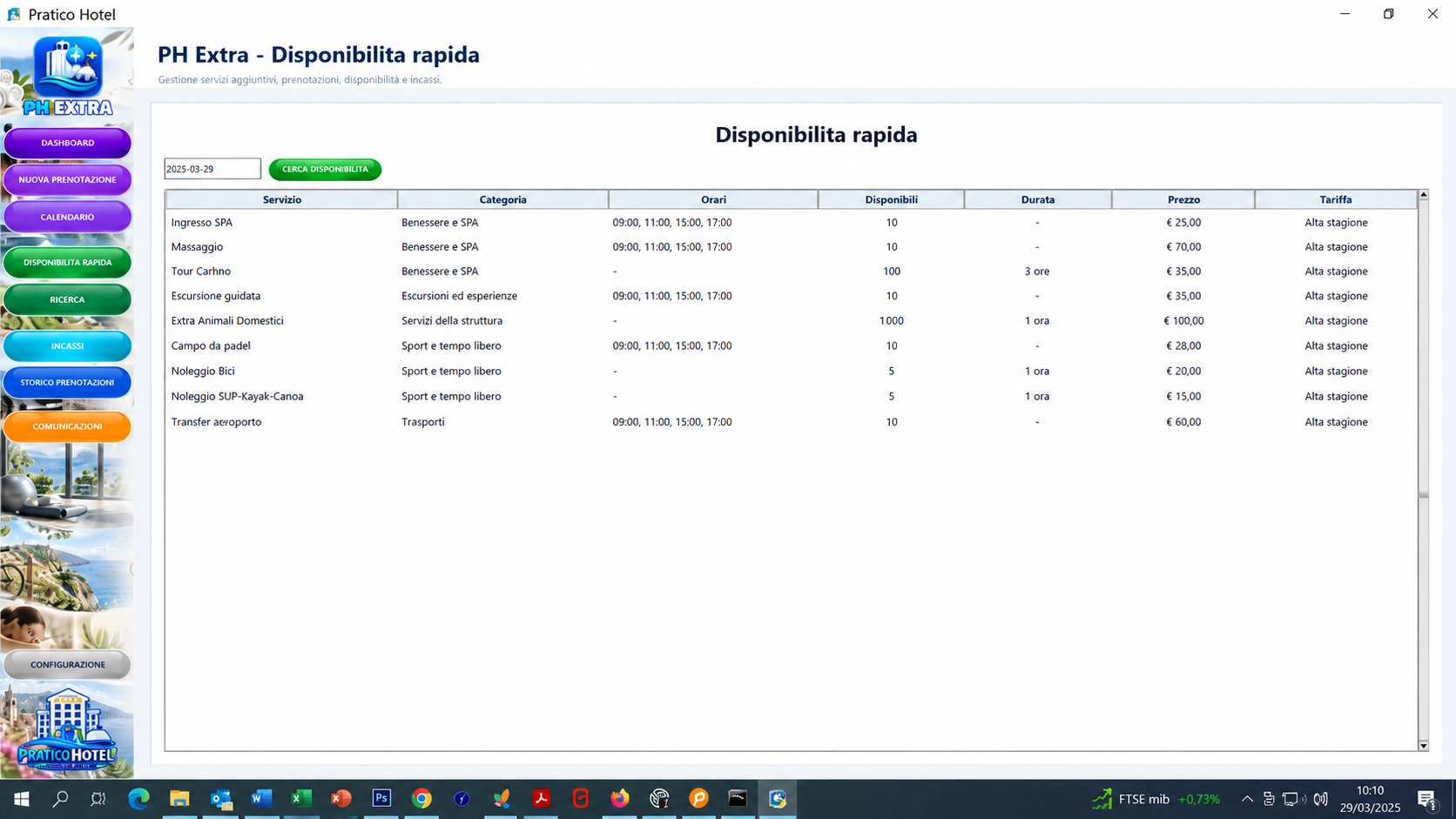Select the Campo da padel row
Image resolution: width=1456 pixels, height=819 pixels.
coord(791,346)
